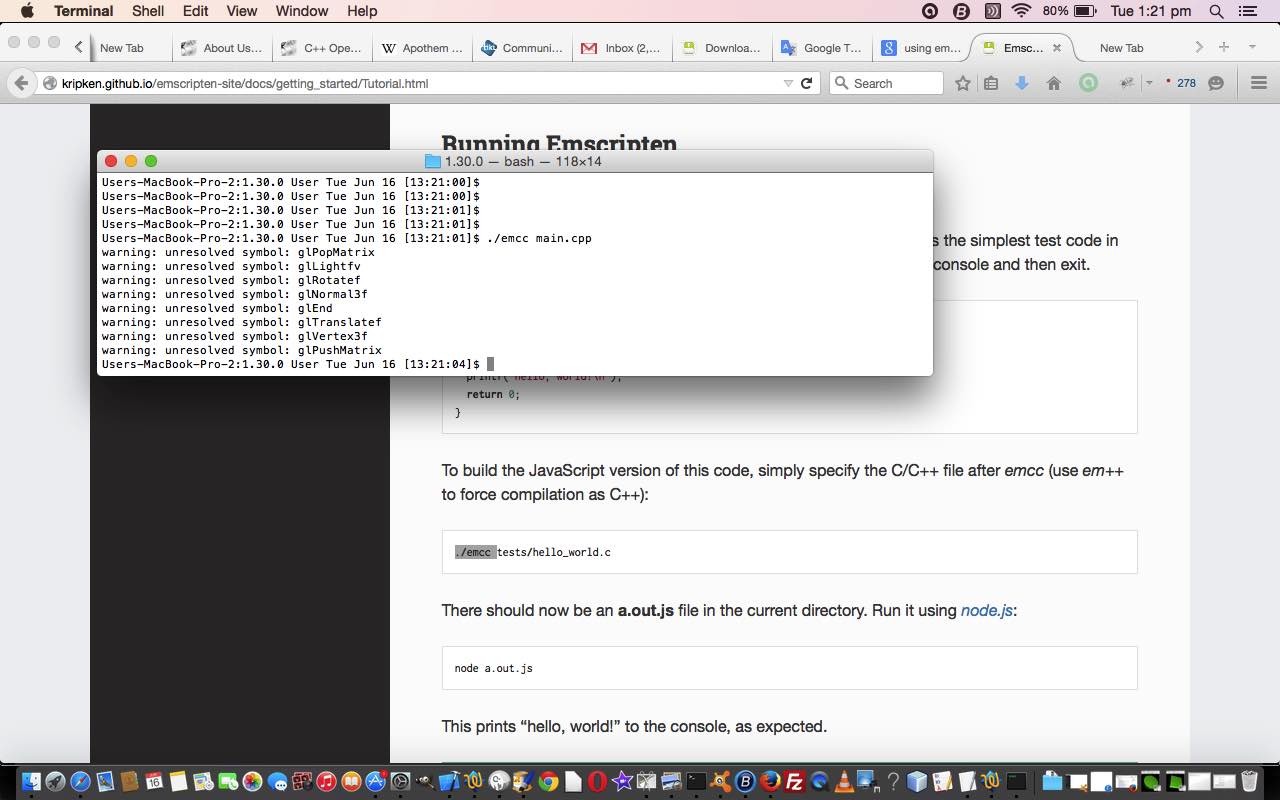
Task: Open Notification Center in menu bar
Action: (1247, 11)
